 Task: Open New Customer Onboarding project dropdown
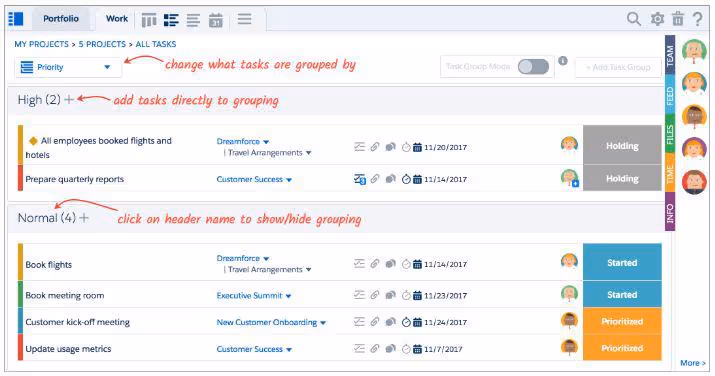tap(271, 323)
